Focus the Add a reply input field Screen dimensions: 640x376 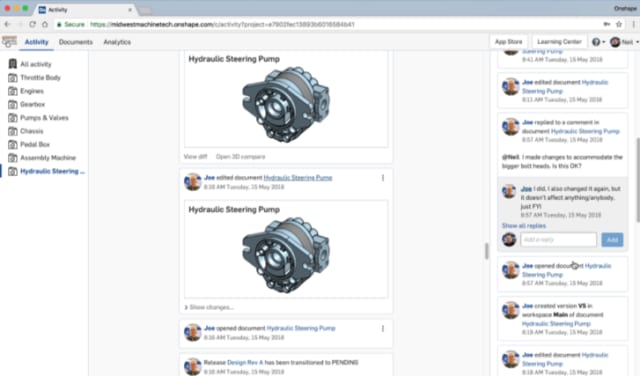[558, 240]
